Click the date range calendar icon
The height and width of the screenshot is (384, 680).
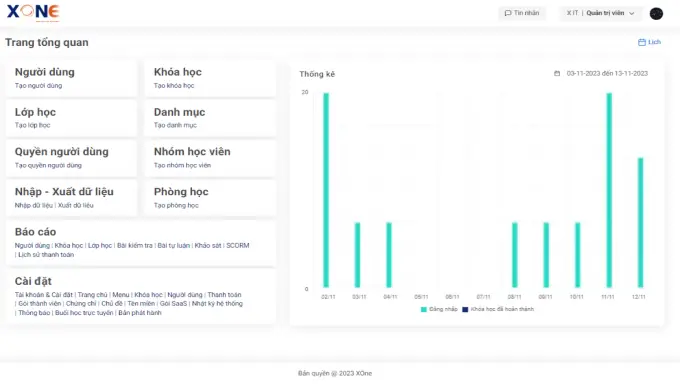coord(557,73)
